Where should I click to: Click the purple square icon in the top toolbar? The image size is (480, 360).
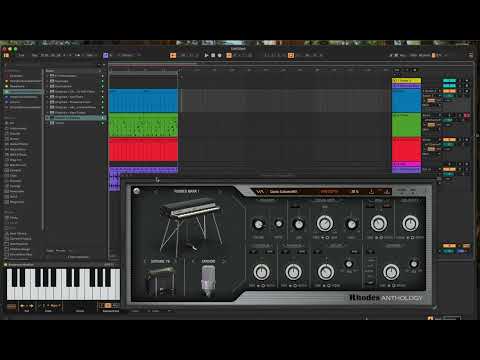pyautogui.click(x=106, y=55)
